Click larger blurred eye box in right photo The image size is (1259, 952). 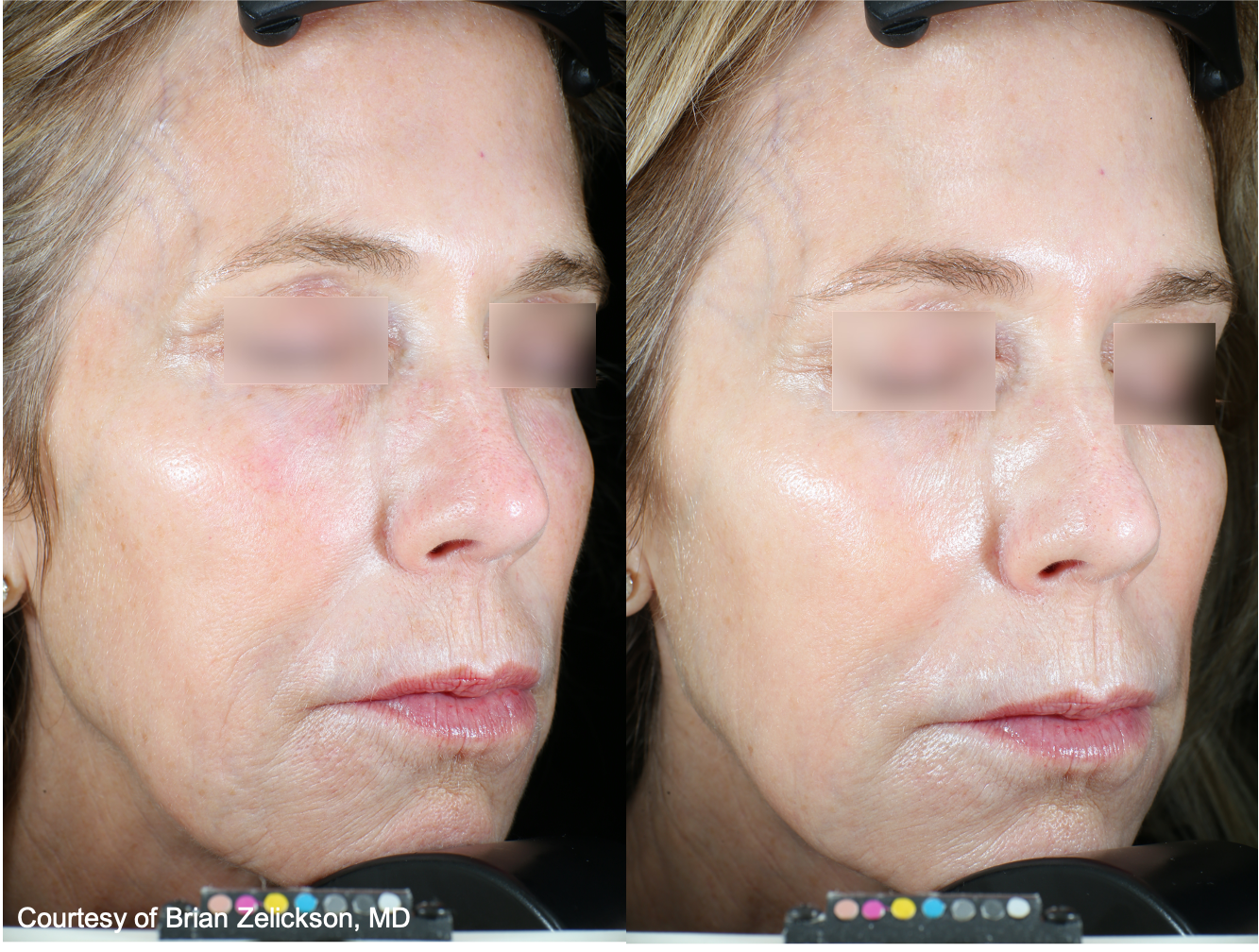click(913, 361)
